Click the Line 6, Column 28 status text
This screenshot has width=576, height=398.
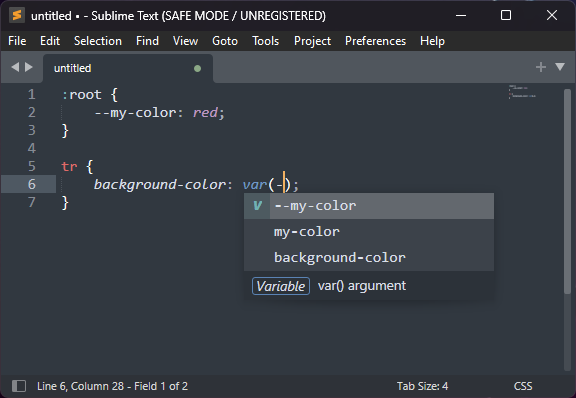click(x=112, y=386)
